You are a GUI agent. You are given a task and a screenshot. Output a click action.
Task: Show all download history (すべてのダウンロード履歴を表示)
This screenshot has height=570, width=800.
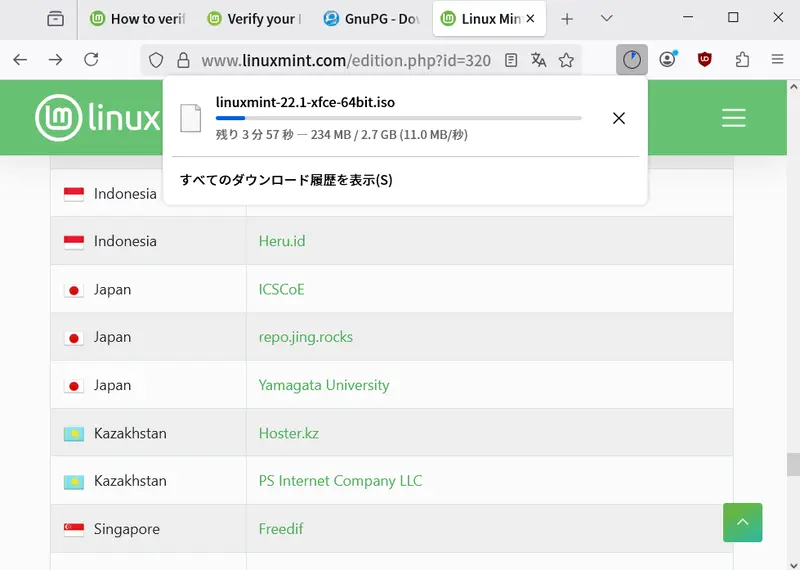pyautogui.click(x=286, y=180)
